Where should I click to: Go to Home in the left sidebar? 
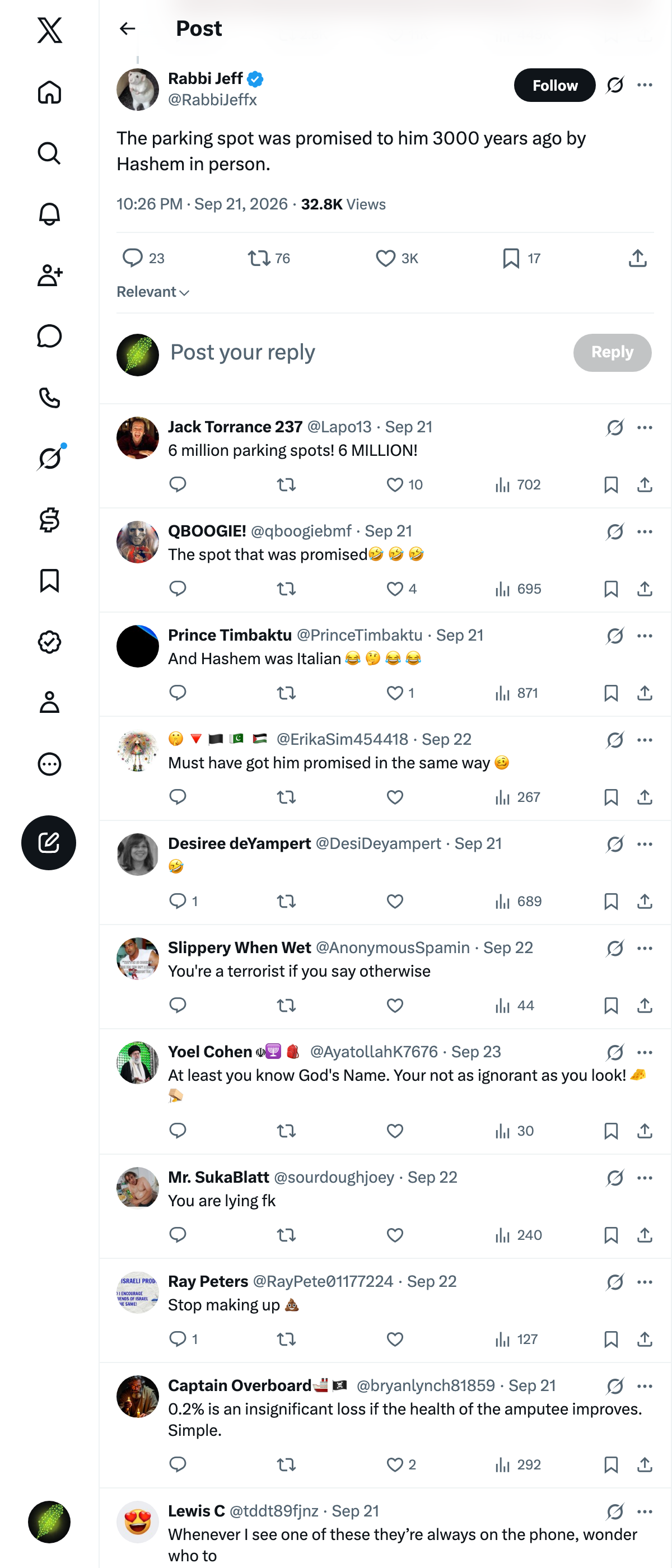(49, 92)
